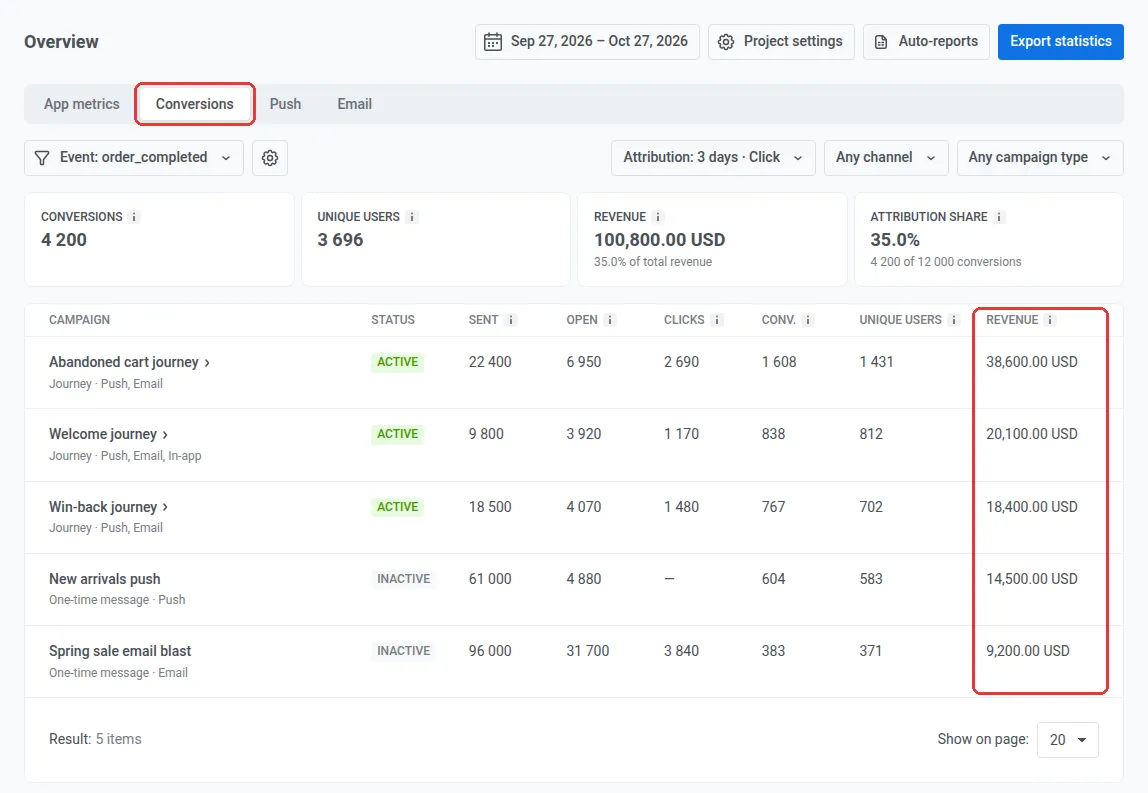Click the New arrivals push campaign name
The image size is (1148, 793).
[x=105, y=578]
